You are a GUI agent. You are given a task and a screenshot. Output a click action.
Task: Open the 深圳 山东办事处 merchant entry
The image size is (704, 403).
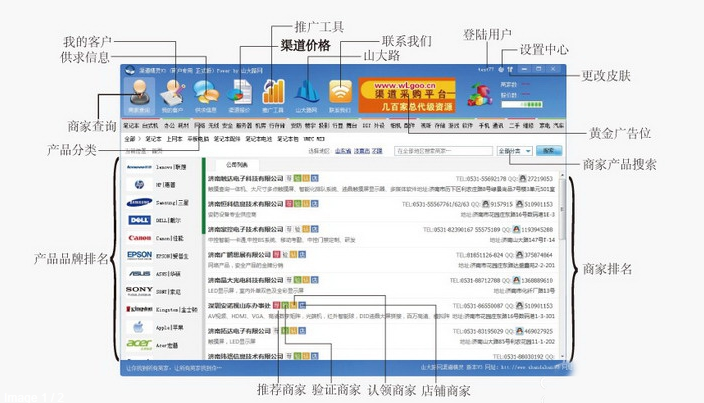click(x=239, y=305)
